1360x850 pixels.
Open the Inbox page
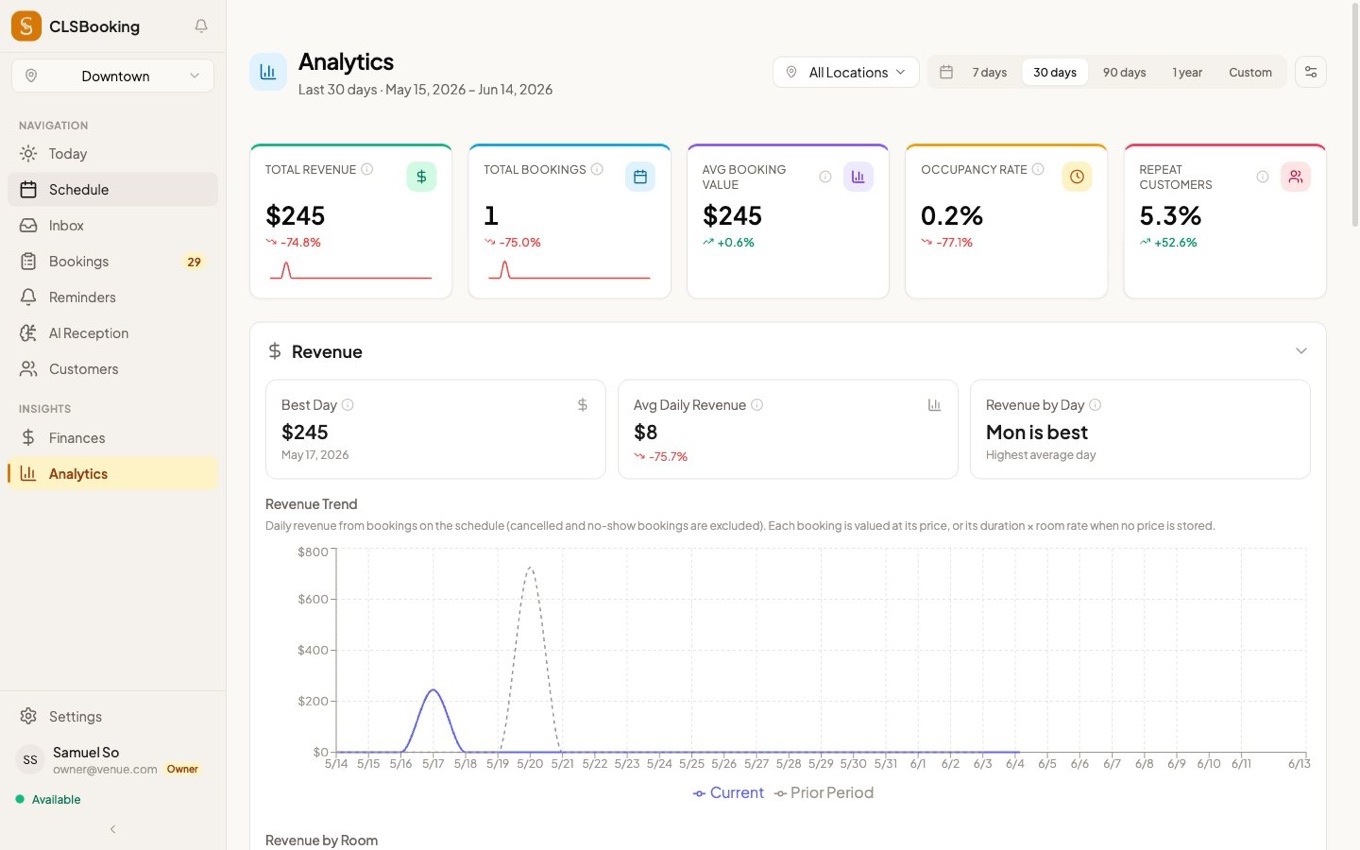click(x=113, y=226)
